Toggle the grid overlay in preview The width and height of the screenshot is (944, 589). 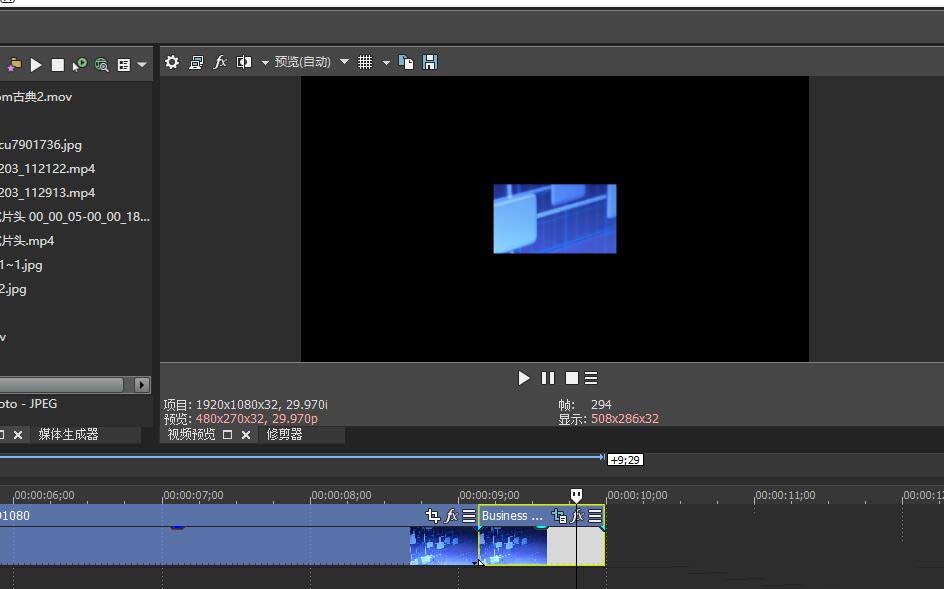point(365,62)
